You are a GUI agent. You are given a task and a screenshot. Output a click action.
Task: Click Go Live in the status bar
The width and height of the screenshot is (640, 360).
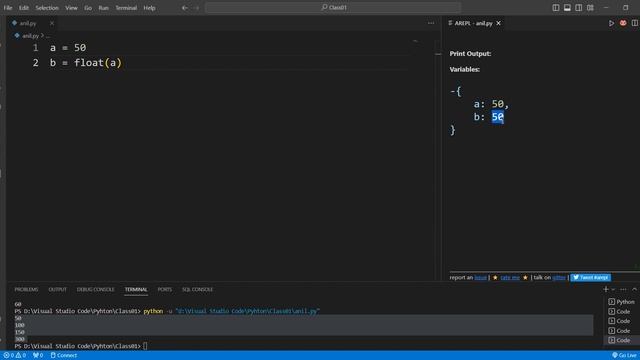click(624, 355)
